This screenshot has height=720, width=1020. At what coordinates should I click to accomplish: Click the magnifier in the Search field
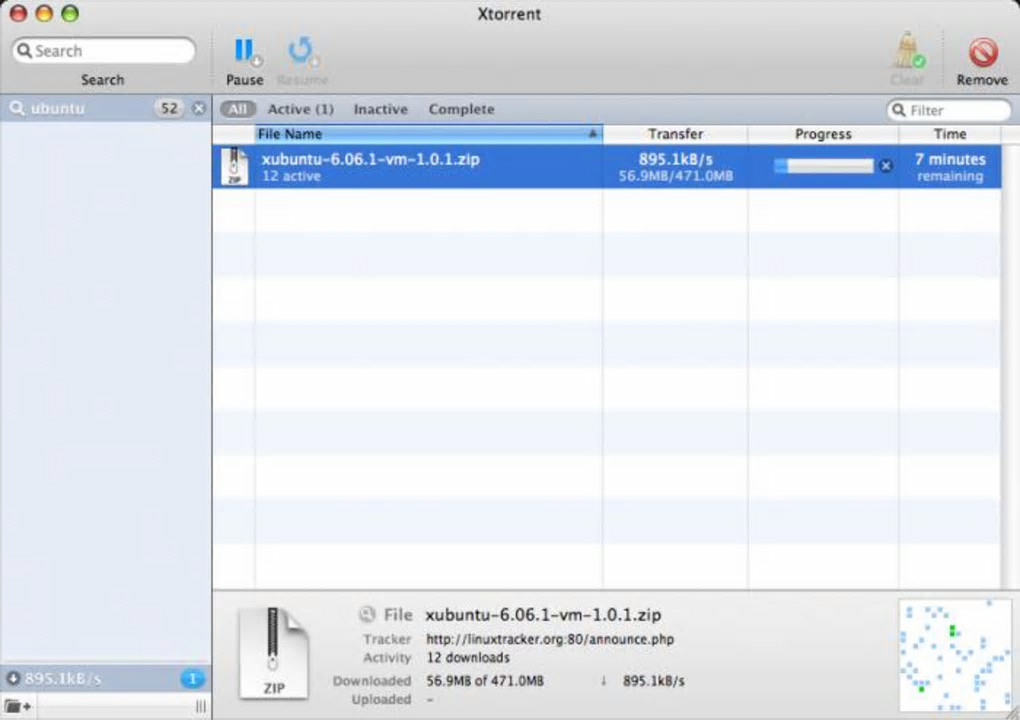coord(24,51)
